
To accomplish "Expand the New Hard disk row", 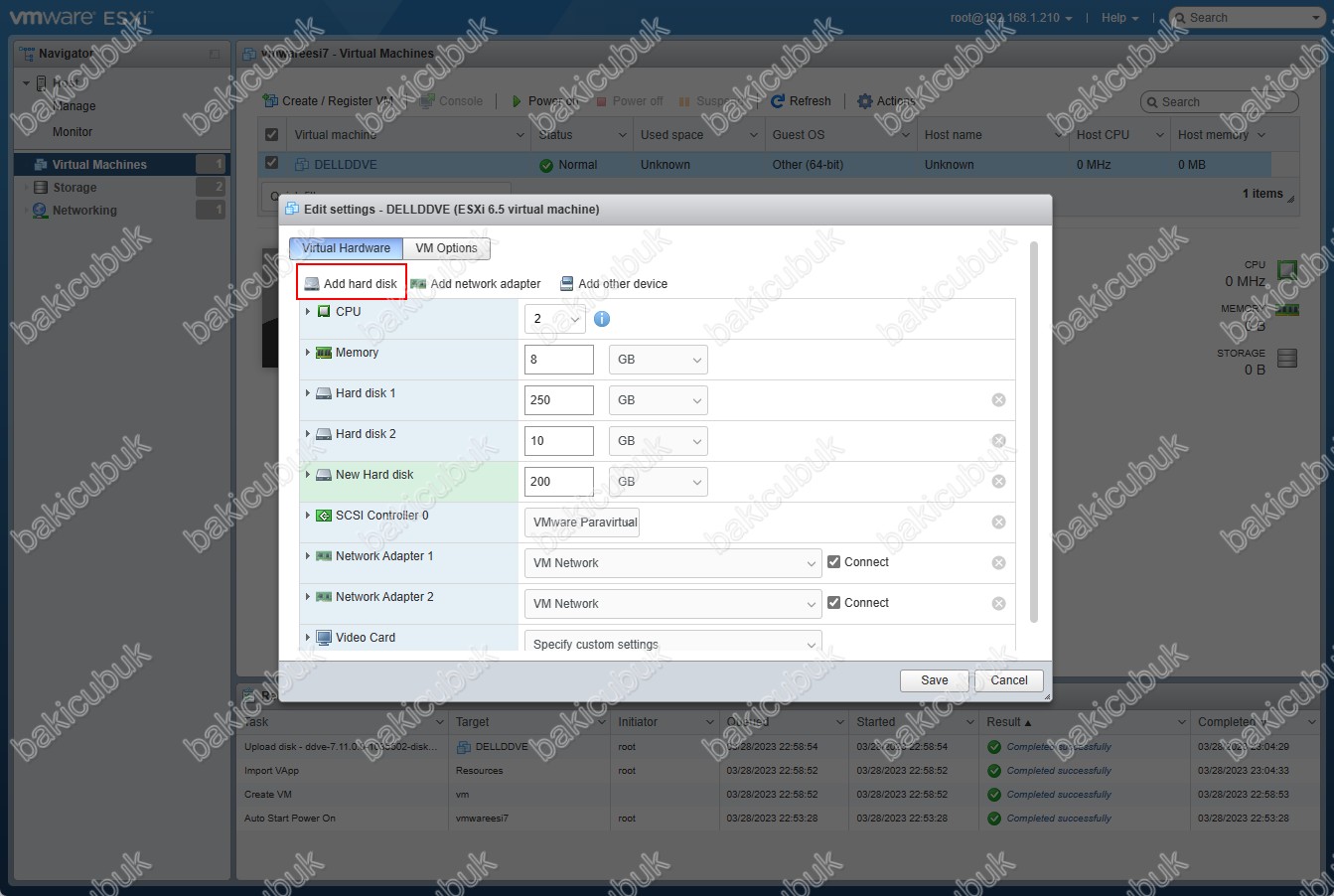I will click(308, 474).
